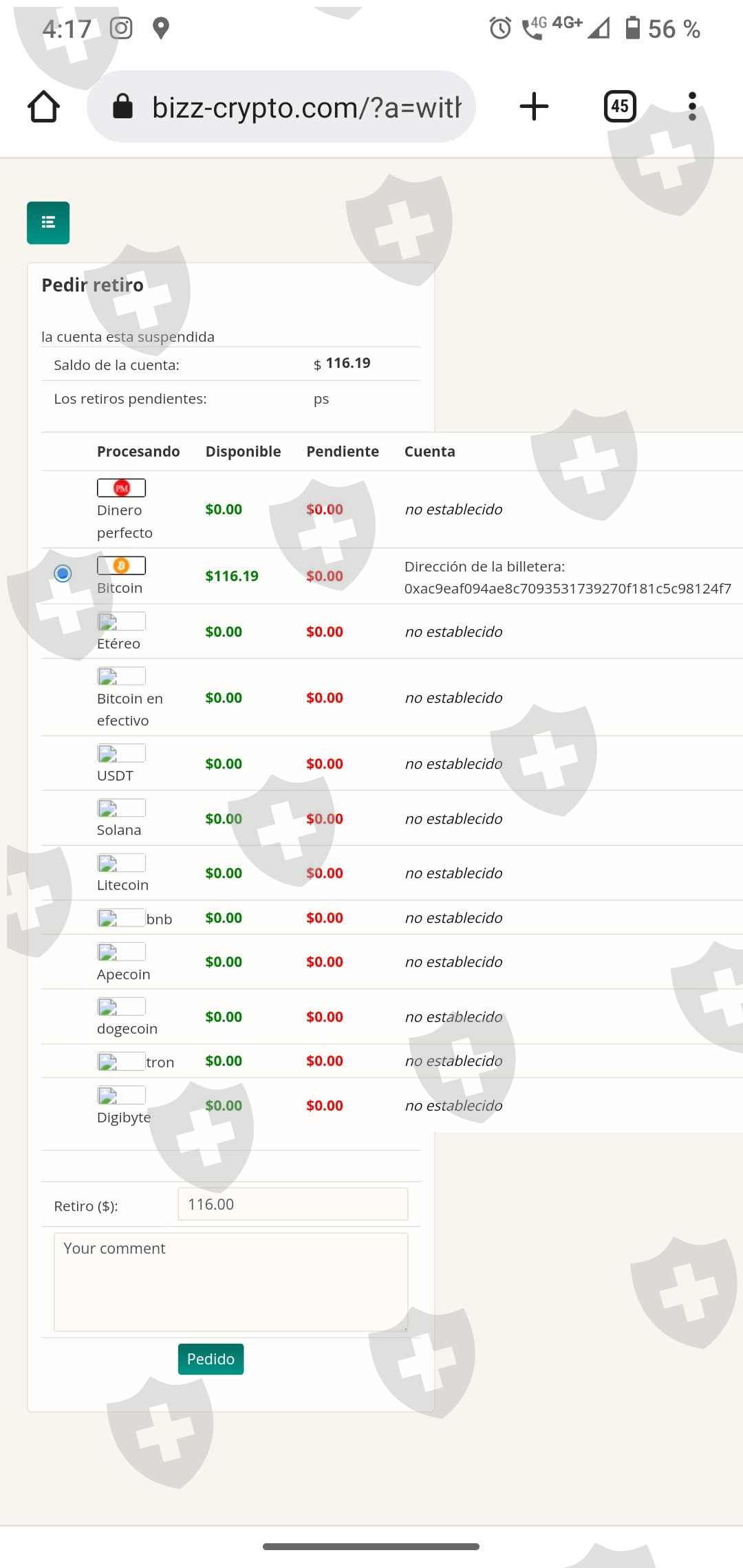Select the wallet address 0xac9eaf094ae8c...
This screenshot has height=1568, width=743.
568,588
